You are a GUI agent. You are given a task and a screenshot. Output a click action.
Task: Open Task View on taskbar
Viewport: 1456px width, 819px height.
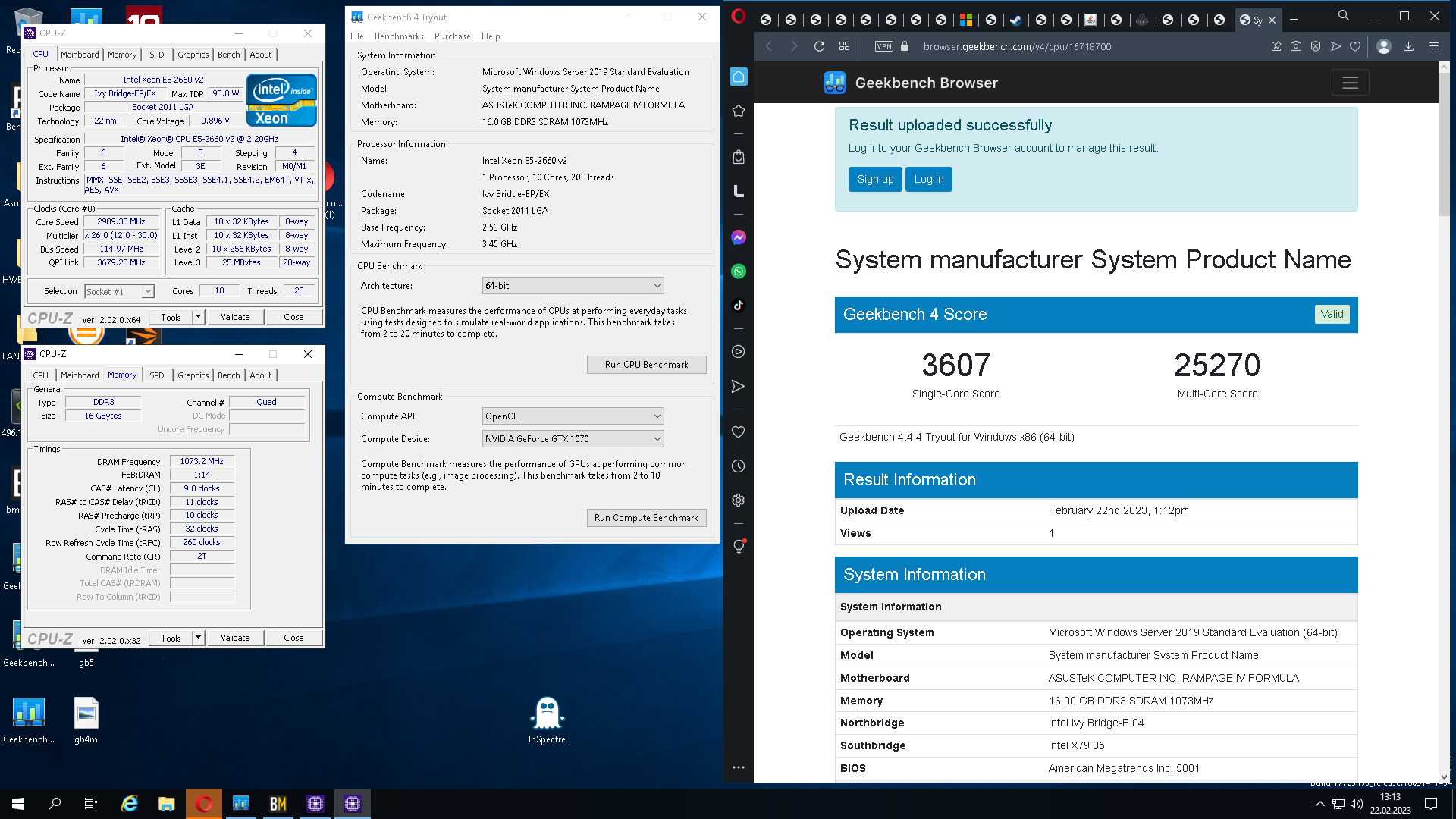(x=91, y=804)
